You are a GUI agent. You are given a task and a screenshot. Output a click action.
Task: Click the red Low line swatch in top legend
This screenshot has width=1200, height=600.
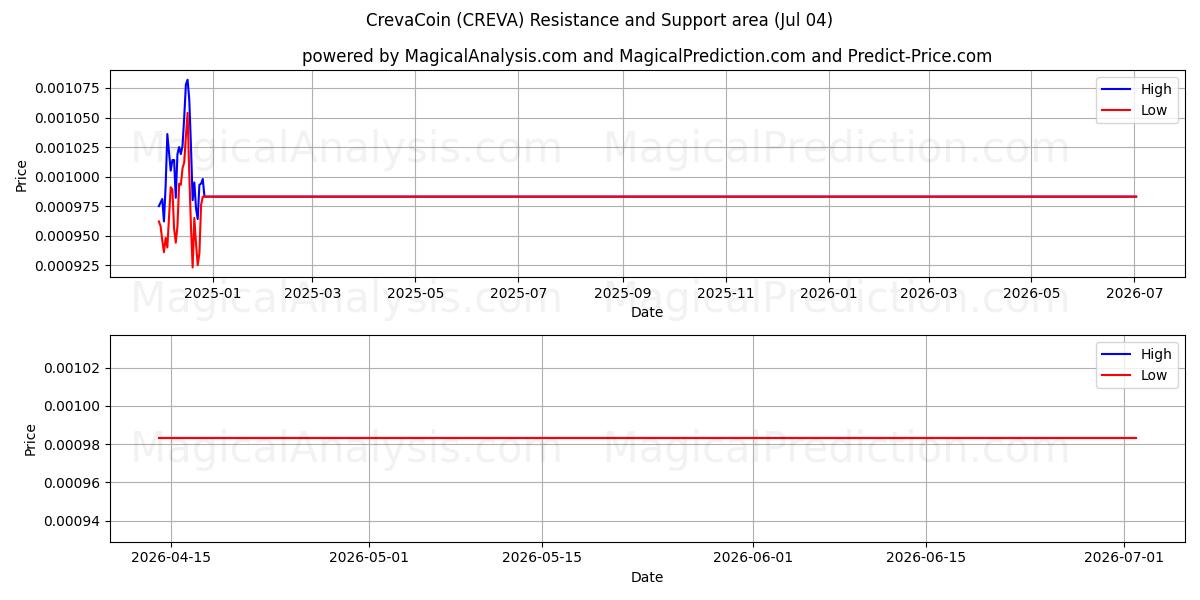[1117, 110]
